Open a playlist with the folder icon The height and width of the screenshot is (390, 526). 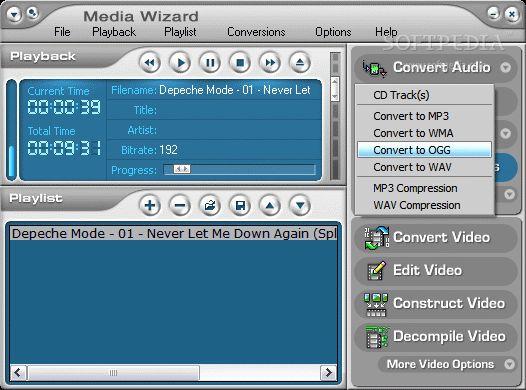click(x=210, y=205)
